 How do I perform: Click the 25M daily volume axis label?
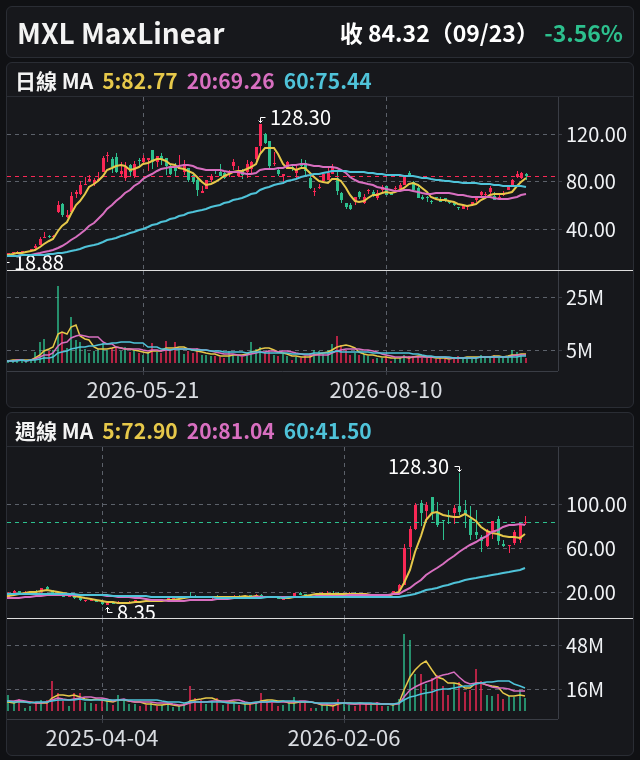point(585,298)
